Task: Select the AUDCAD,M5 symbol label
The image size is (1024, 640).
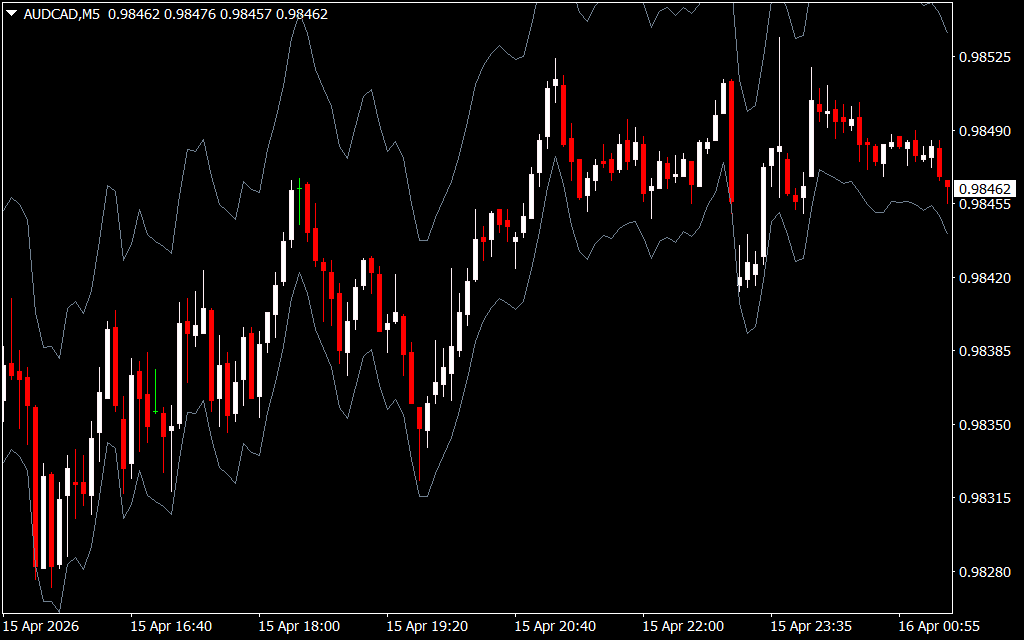Action: pos(62,14)
